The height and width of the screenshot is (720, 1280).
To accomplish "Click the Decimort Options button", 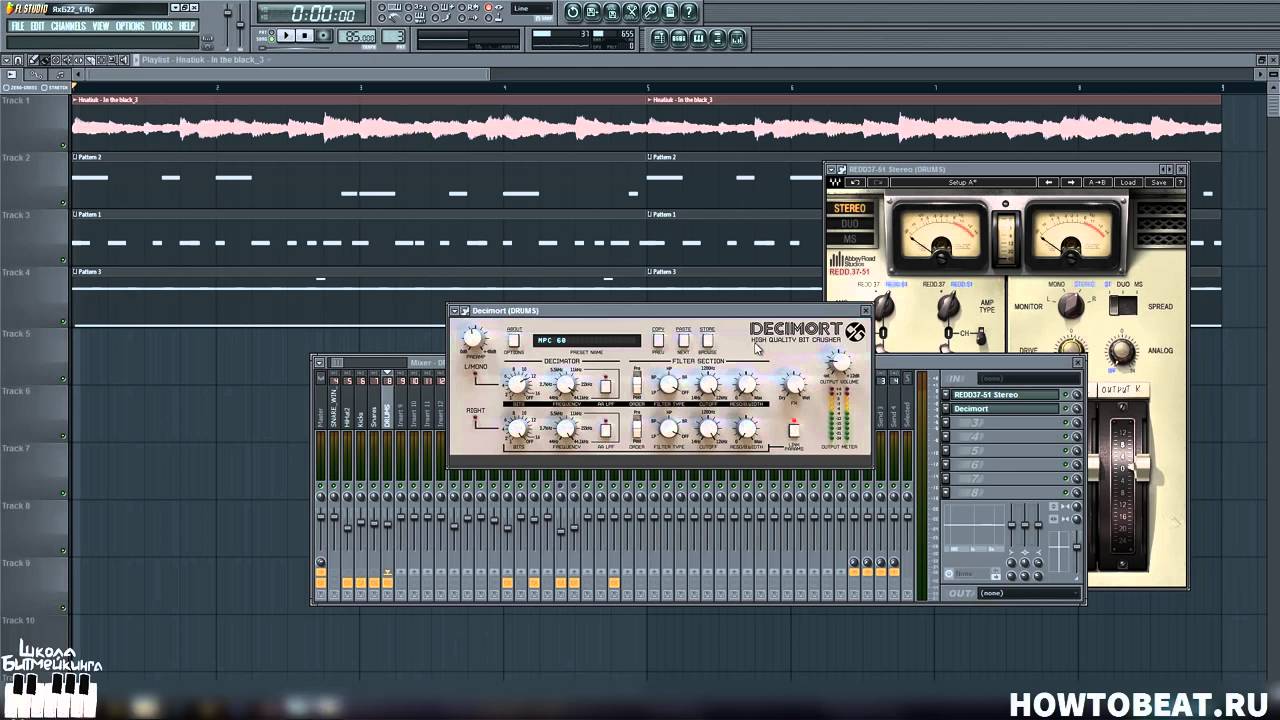I will (x=513, y=341).
